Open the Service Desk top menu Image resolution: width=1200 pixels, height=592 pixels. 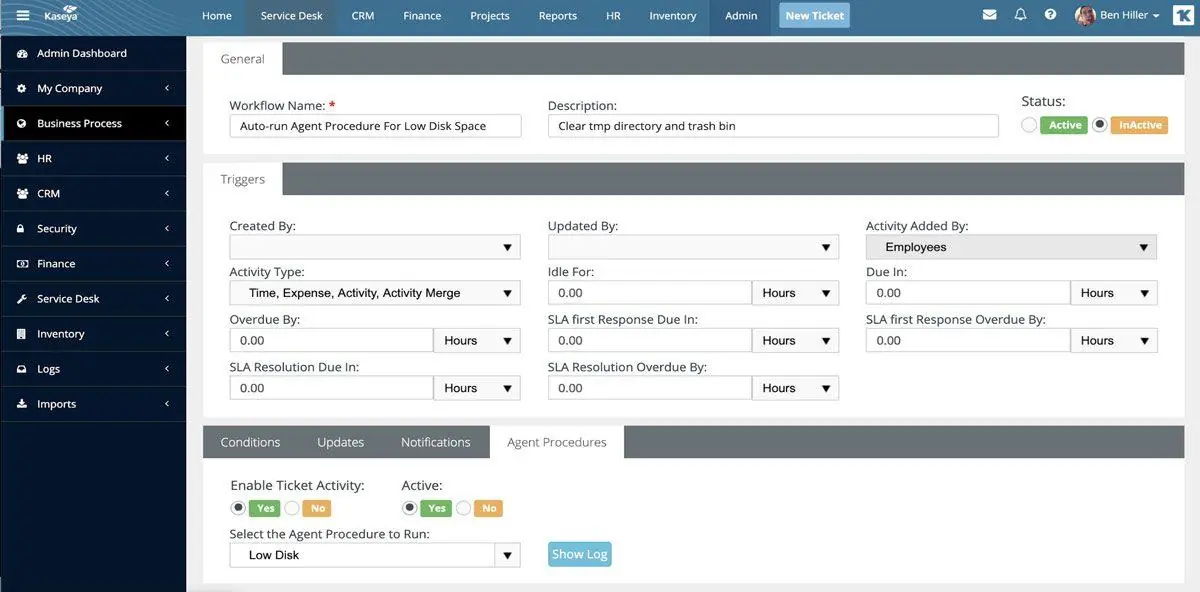pos(291,16)
